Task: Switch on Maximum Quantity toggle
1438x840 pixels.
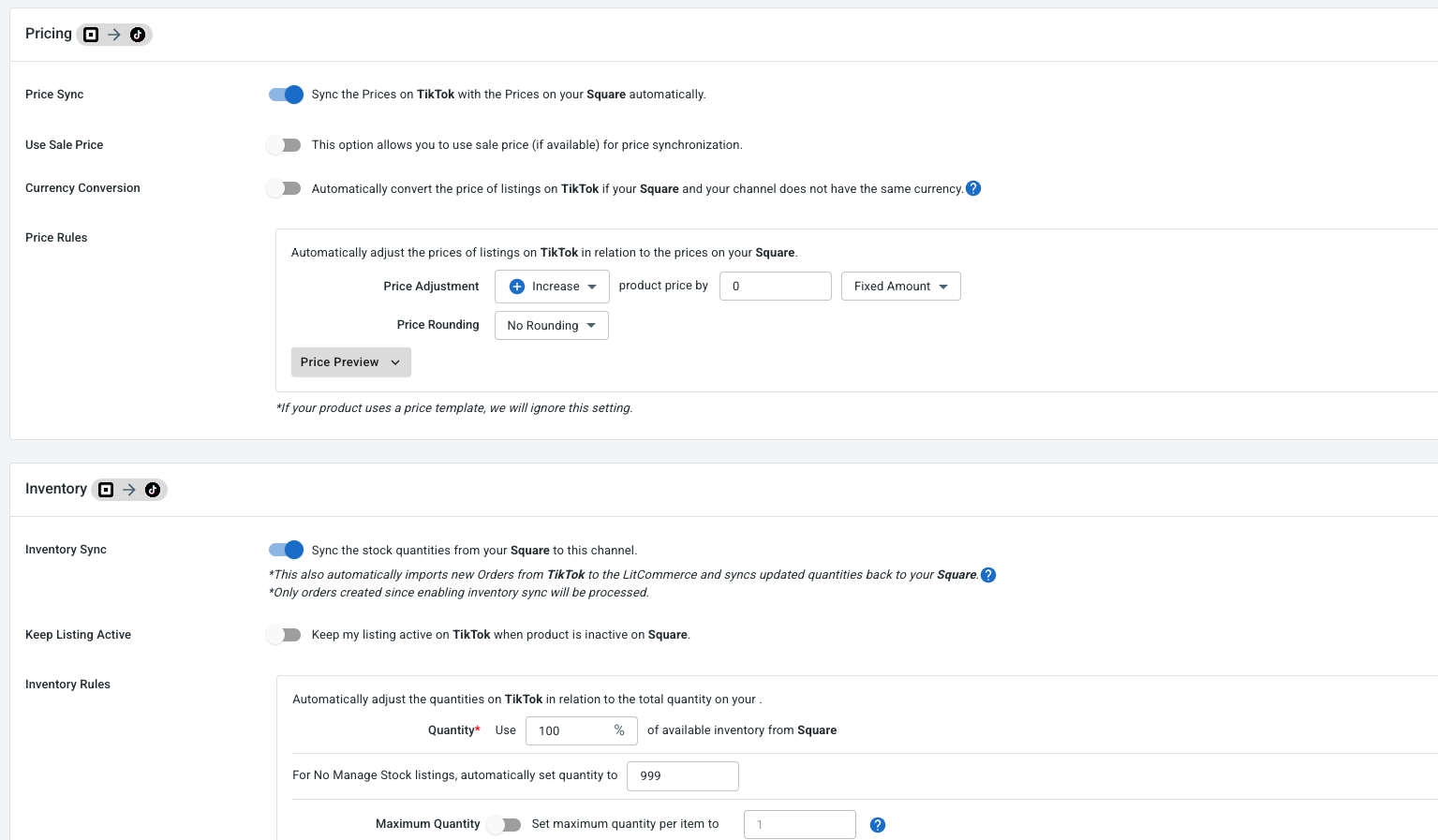Action: point(504,825)
